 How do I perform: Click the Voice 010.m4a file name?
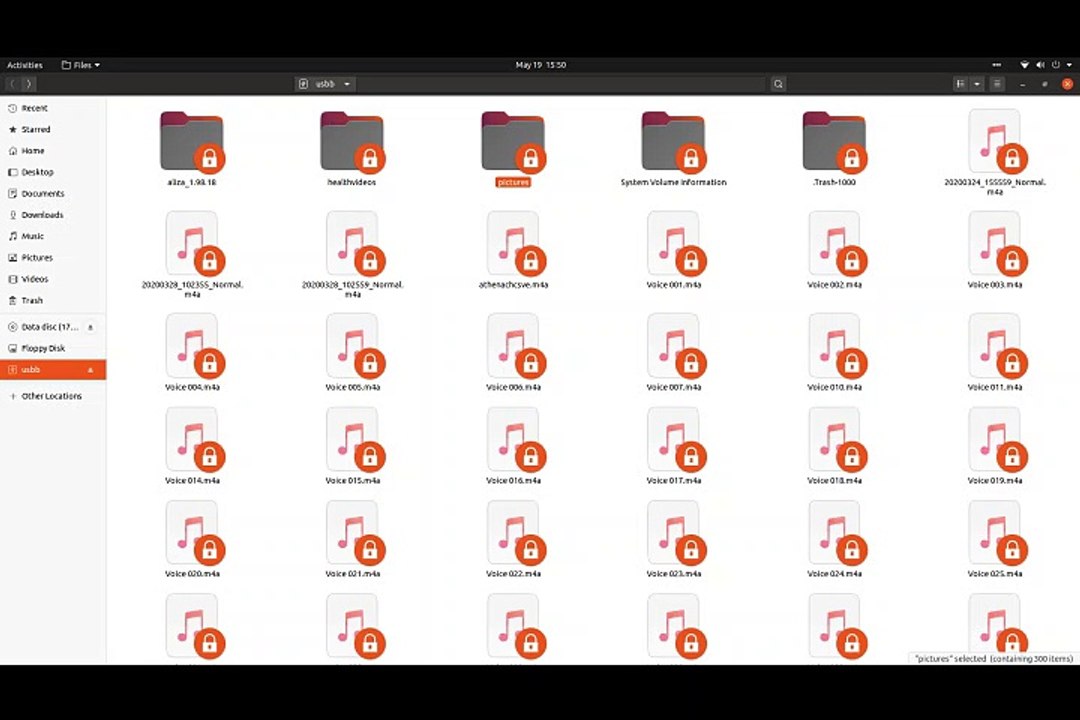click(x=834, y=387)
